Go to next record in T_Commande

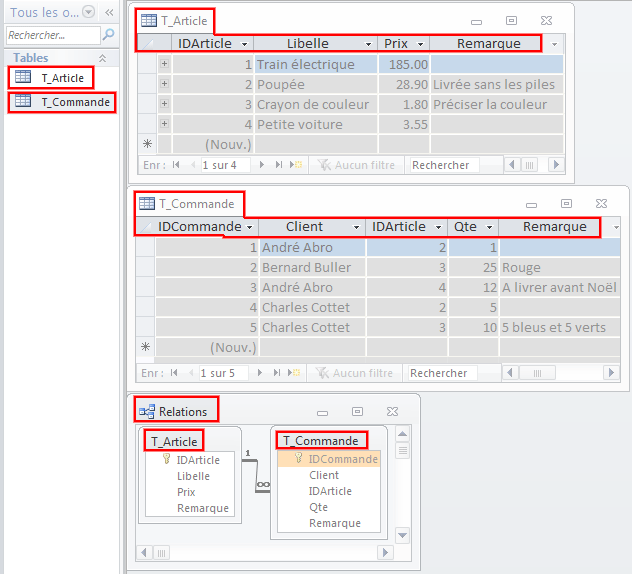(260, 373)
